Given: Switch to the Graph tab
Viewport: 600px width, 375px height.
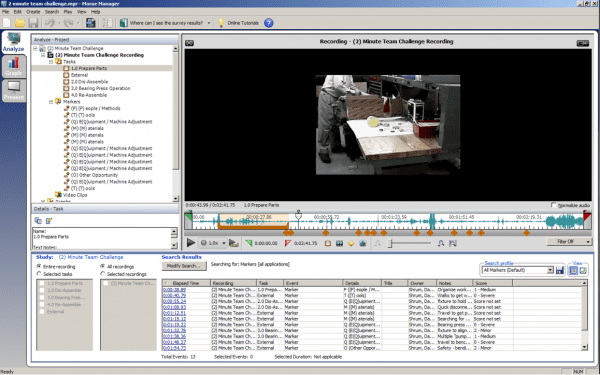Looking at the screenshot, I should (14, 67).
